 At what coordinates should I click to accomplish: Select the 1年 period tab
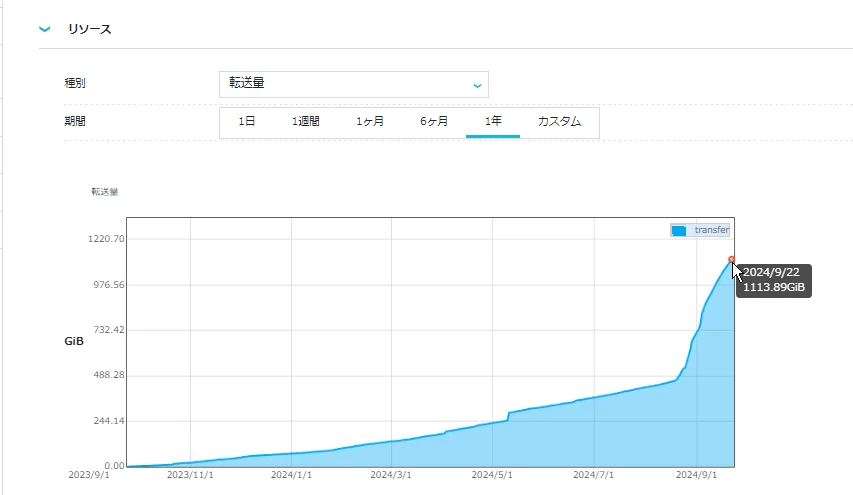[493, 121]
